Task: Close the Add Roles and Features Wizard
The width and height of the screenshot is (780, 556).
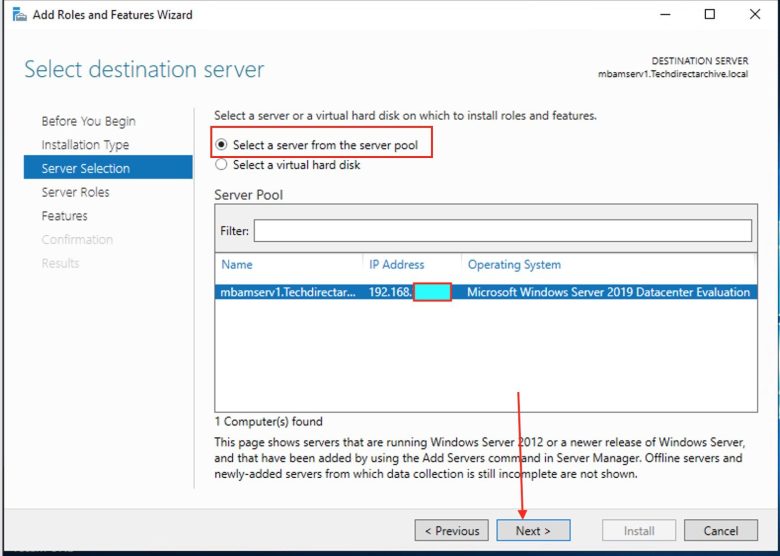Action: tap(755, 14)
